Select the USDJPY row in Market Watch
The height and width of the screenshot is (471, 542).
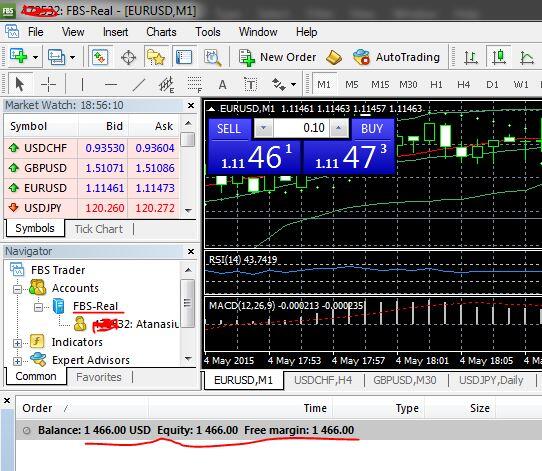(x=92, y=208)
